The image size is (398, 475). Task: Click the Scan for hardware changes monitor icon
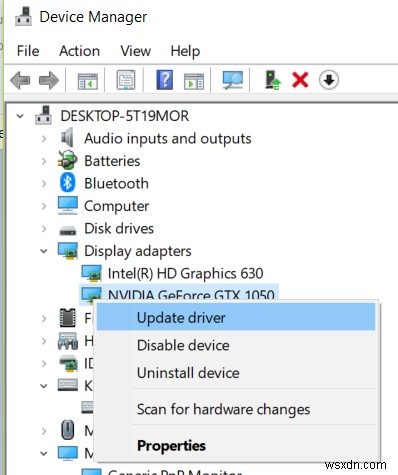click(233, 80)
